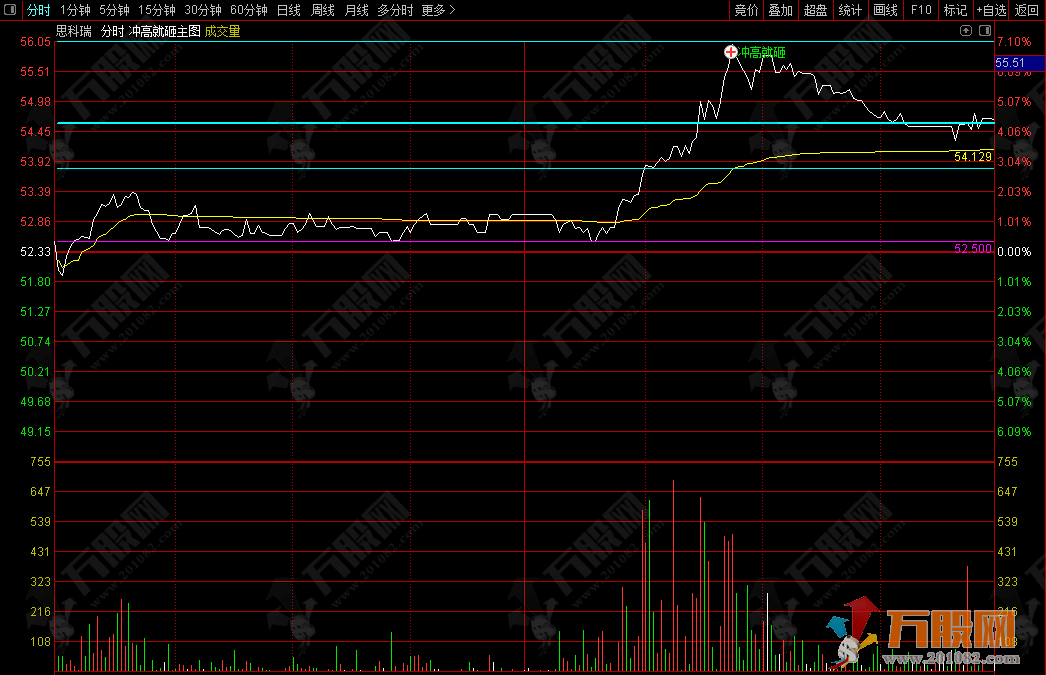
Task: Click the magenta 52.500 level label
Action: coord(973,248)
